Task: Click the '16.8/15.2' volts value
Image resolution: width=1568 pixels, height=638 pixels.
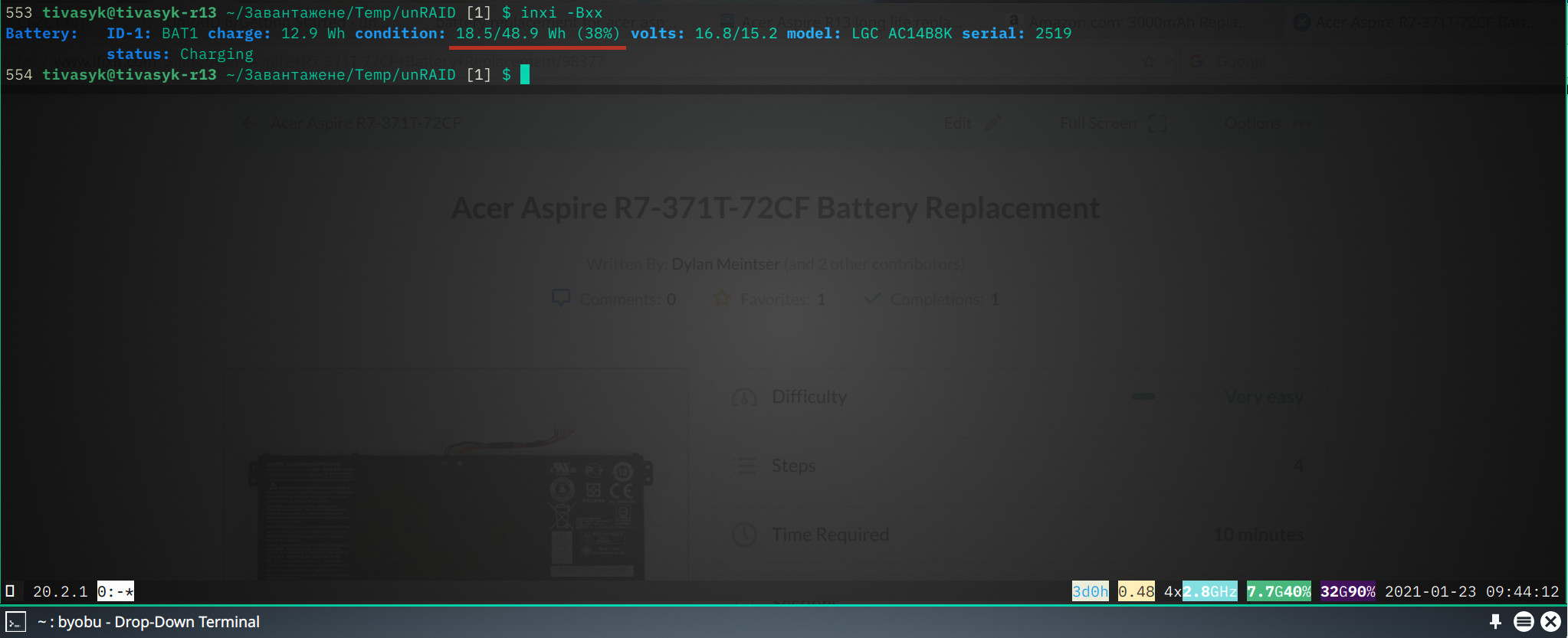Action: pyautogui.click(x=736, y=34)
